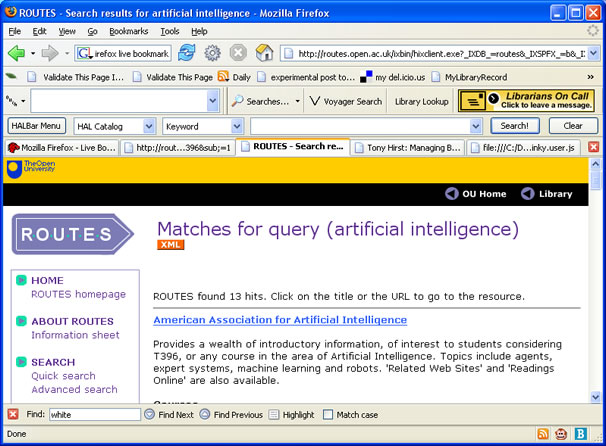Open the Forward button history arrow
The image size is (606, 446).
coord(67,53)
